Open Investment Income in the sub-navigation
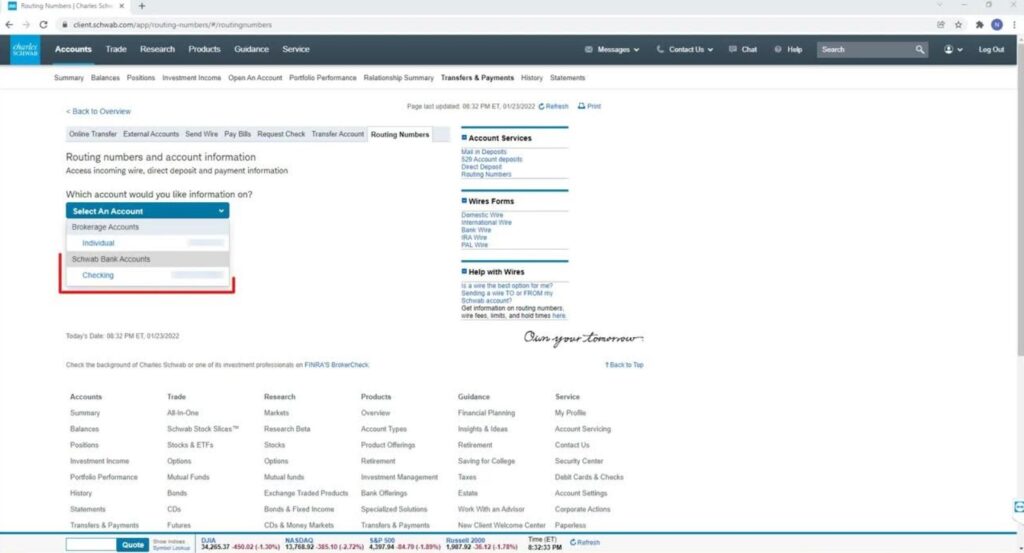Viewport: 1024px width, 553px height. click(x=191, y=78)
